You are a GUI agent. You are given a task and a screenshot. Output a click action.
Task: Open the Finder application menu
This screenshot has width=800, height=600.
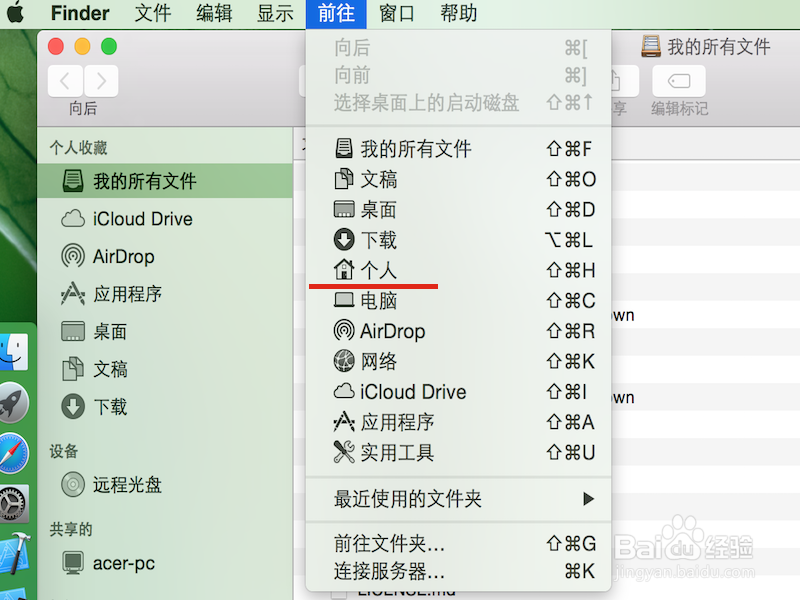tap(80, 13)
